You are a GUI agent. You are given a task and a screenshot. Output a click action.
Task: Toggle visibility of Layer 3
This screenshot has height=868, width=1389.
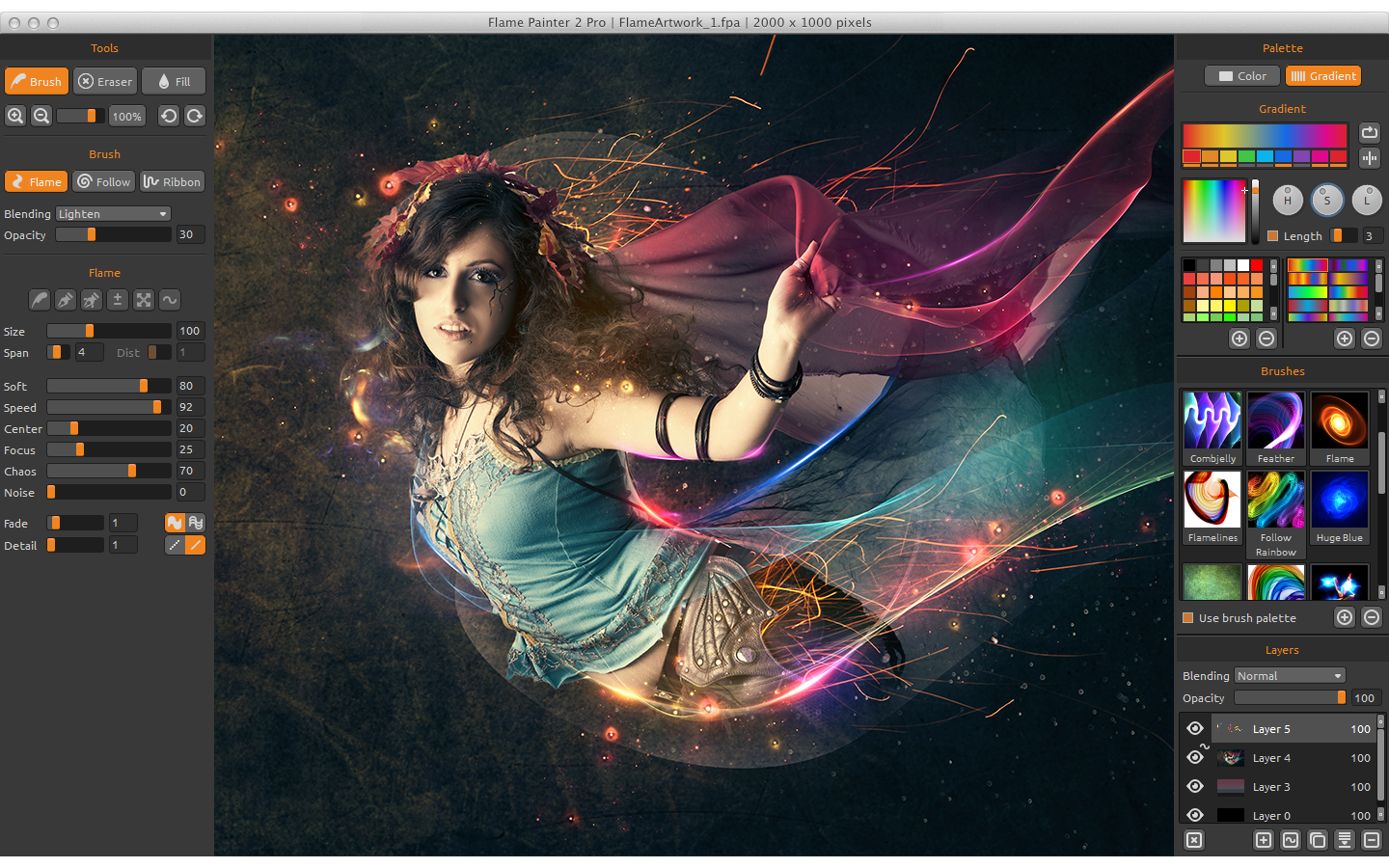[x=1195, y=786]
